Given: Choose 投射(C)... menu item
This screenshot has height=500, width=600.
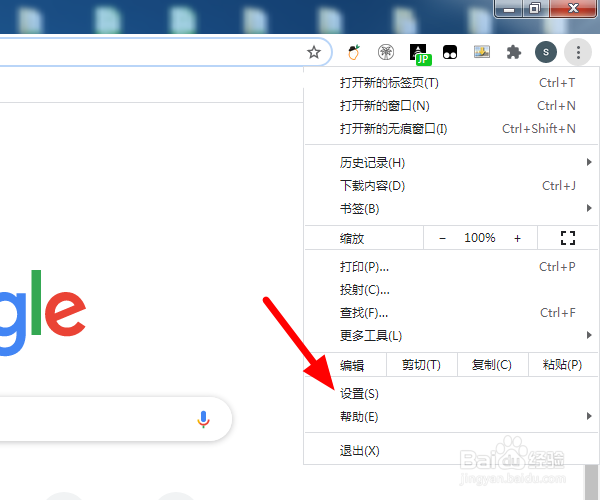Looking at the screenshot, I should click(451, 290).
